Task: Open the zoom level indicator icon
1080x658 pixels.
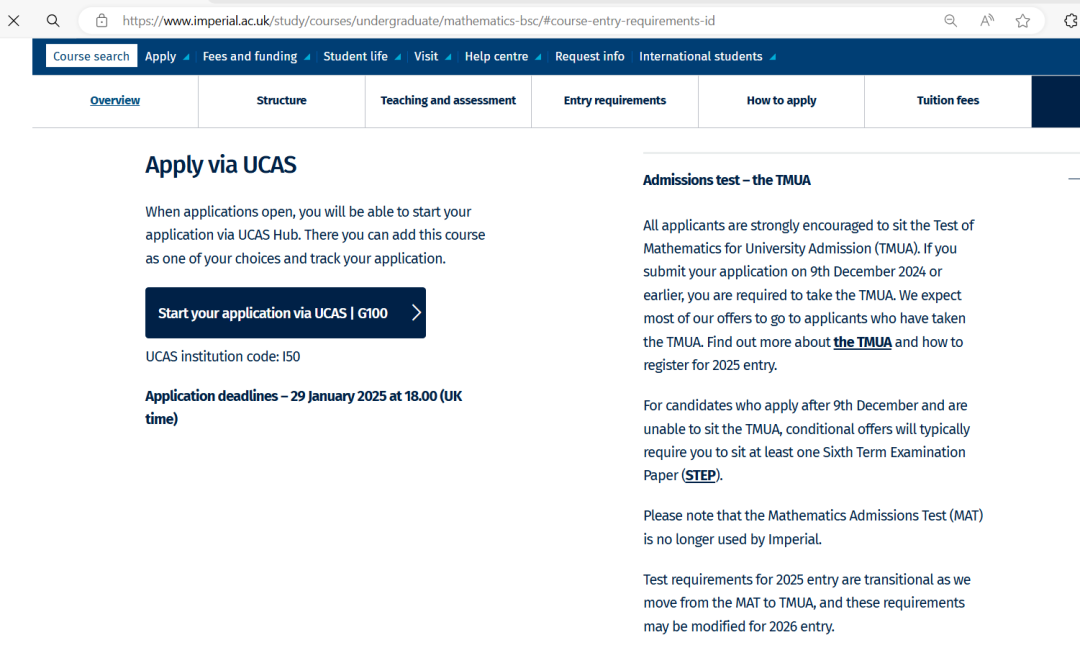Action: (950, 20)
